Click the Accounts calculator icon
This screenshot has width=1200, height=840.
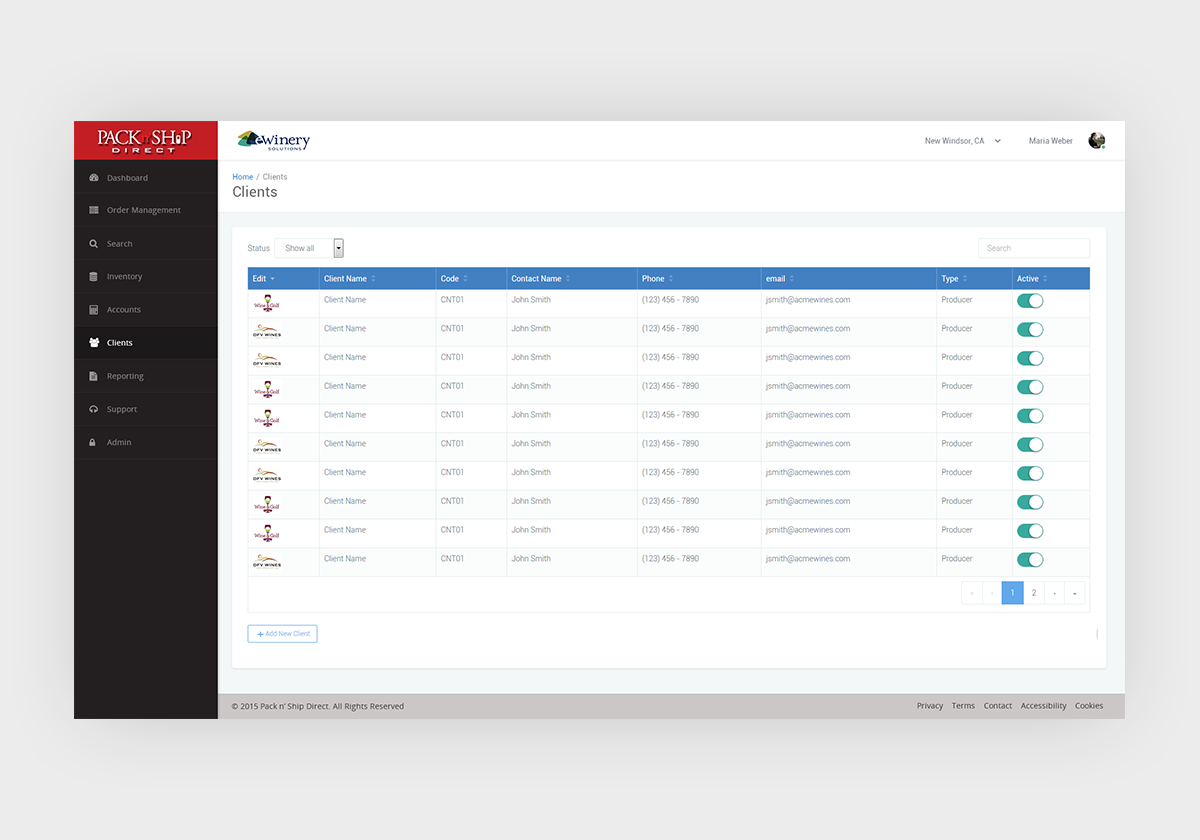94,310
